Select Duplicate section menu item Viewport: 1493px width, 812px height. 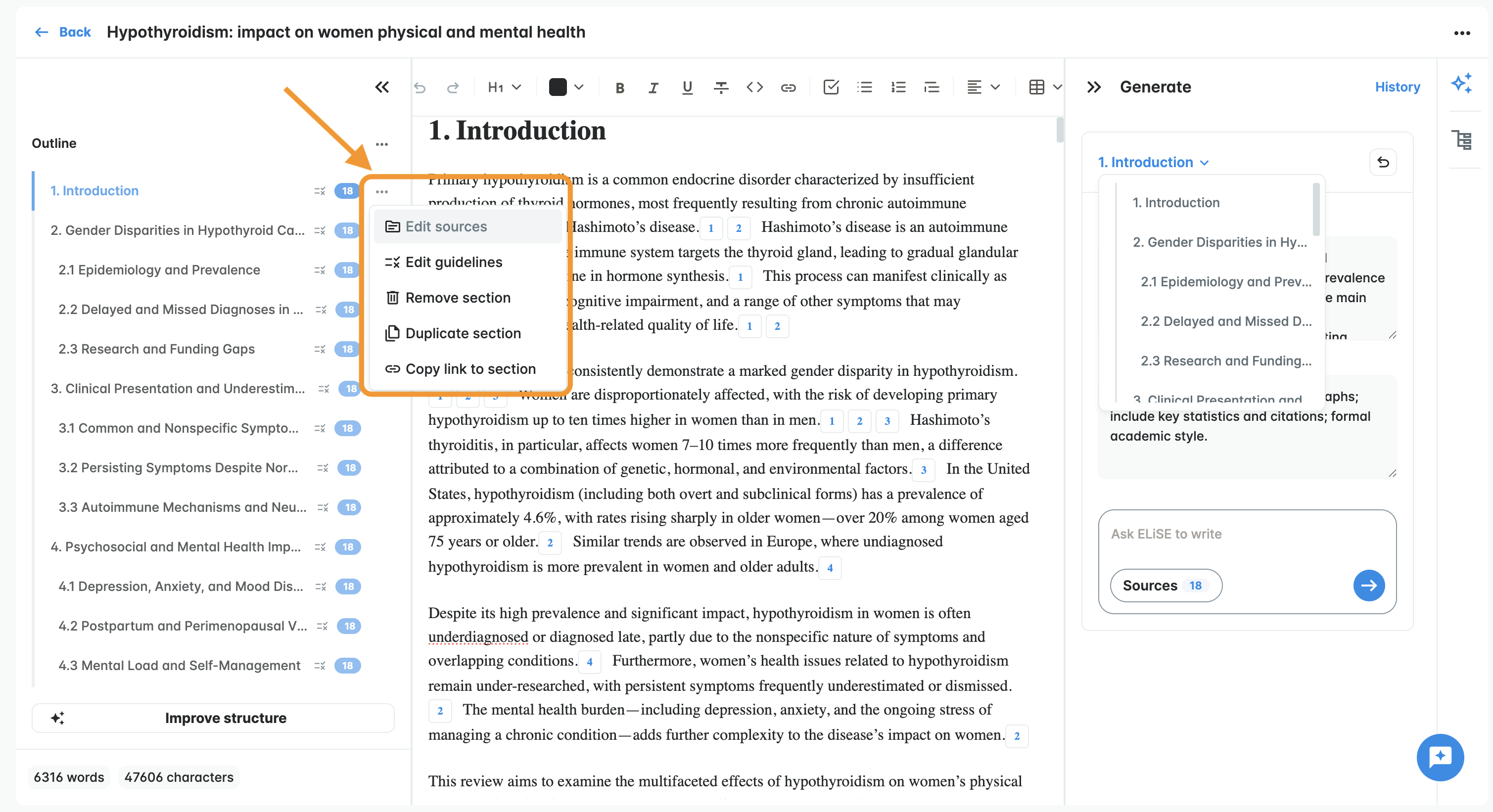click(x=467, y=334)
